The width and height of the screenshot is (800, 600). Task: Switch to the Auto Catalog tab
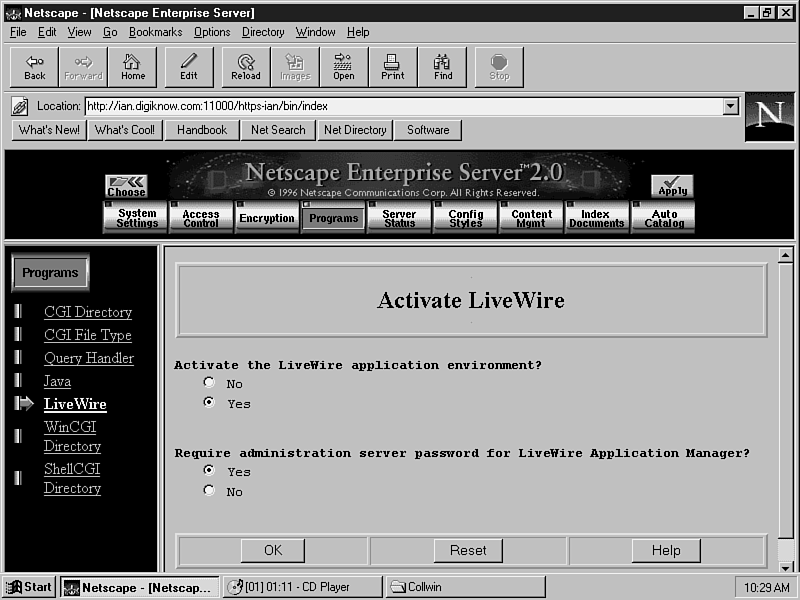coord(663,218)
